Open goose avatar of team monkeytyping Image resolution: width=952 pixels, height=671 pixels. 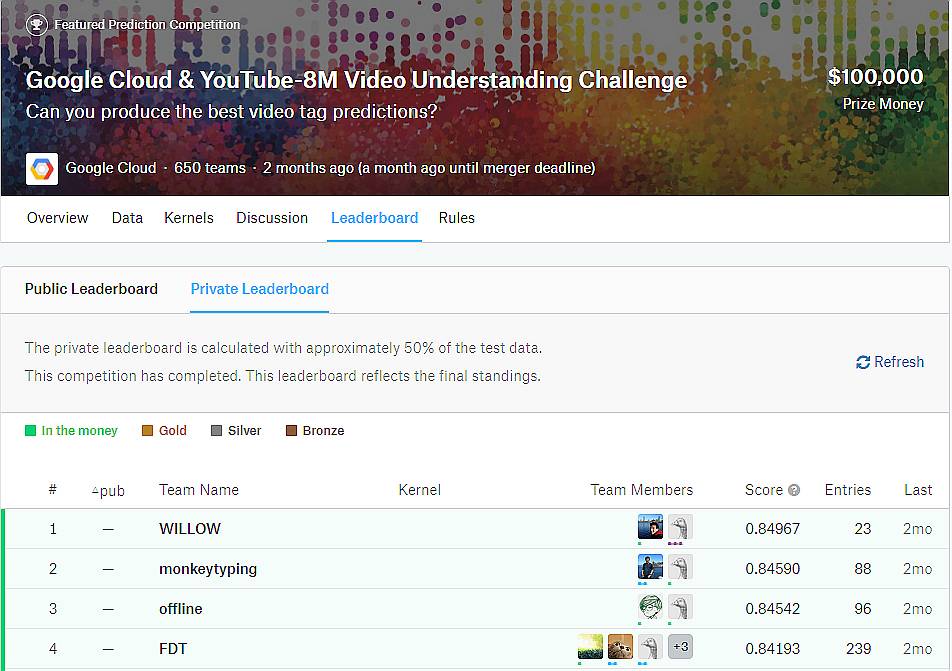pyautogui.click(x=680, y=567)
